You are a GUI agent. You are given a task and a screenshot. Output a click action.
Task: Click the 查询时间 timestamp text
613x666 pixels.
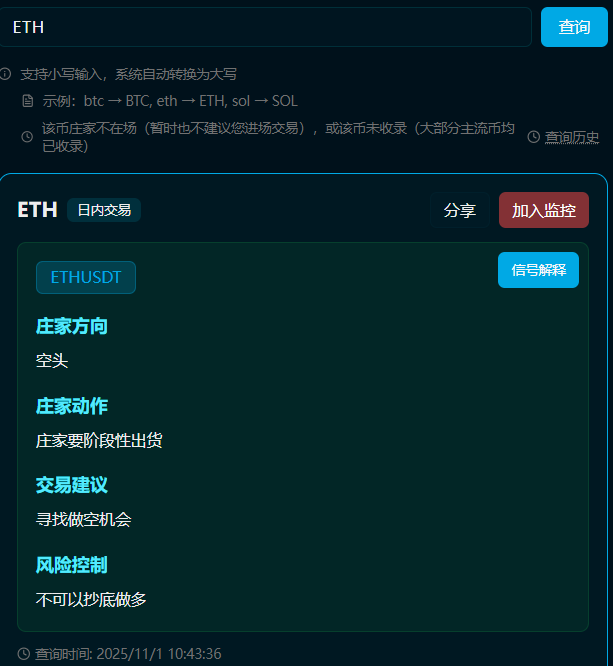coord(128,654)
